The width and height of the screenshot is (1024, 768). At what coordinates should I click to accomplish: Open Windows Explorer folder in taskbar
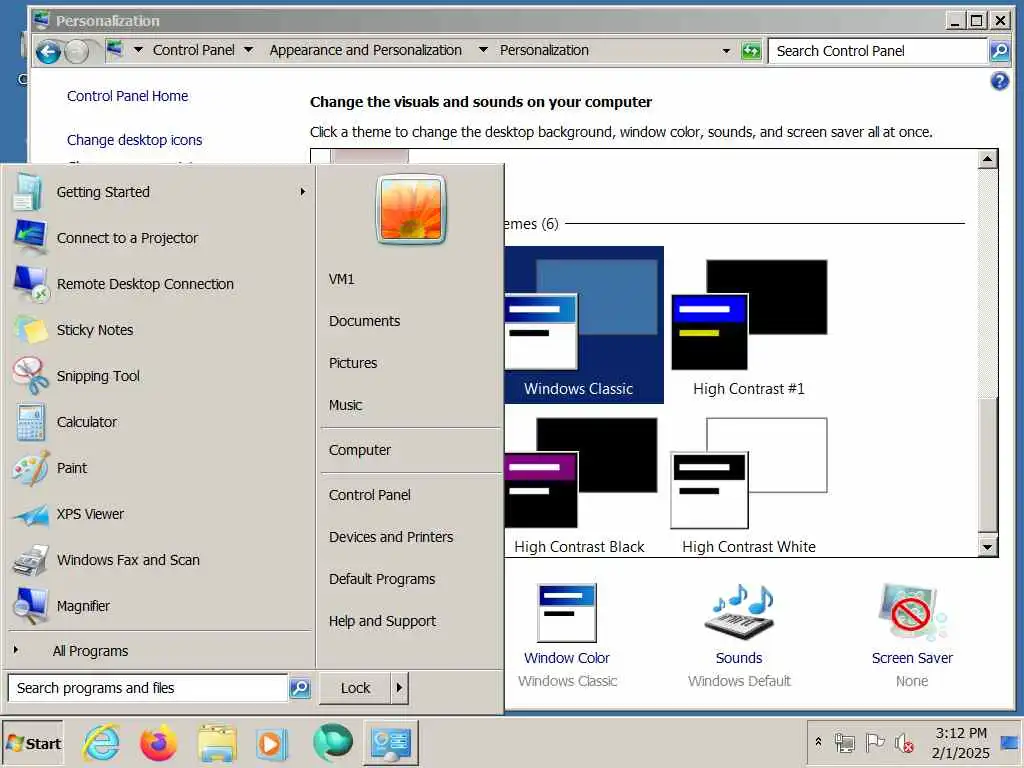(x=217, y=743)
